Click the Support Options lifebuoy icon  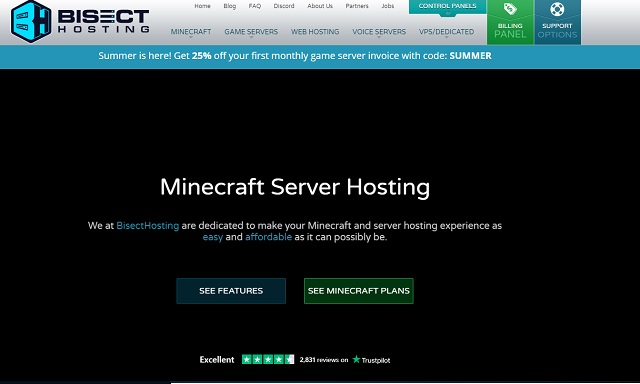coord(557,9)
